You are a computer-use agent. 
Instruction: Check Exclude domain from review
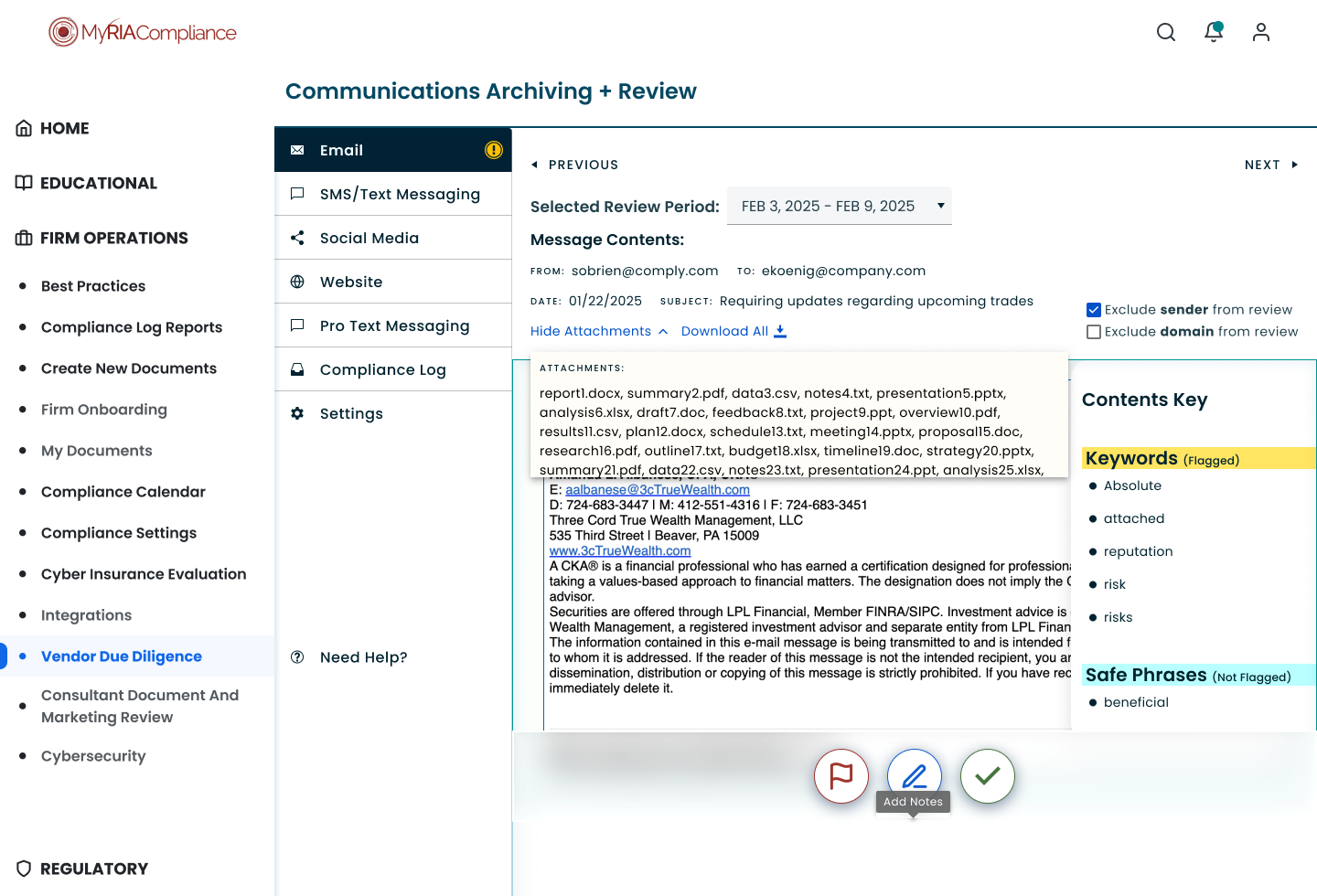click(x=1094, y=332)
